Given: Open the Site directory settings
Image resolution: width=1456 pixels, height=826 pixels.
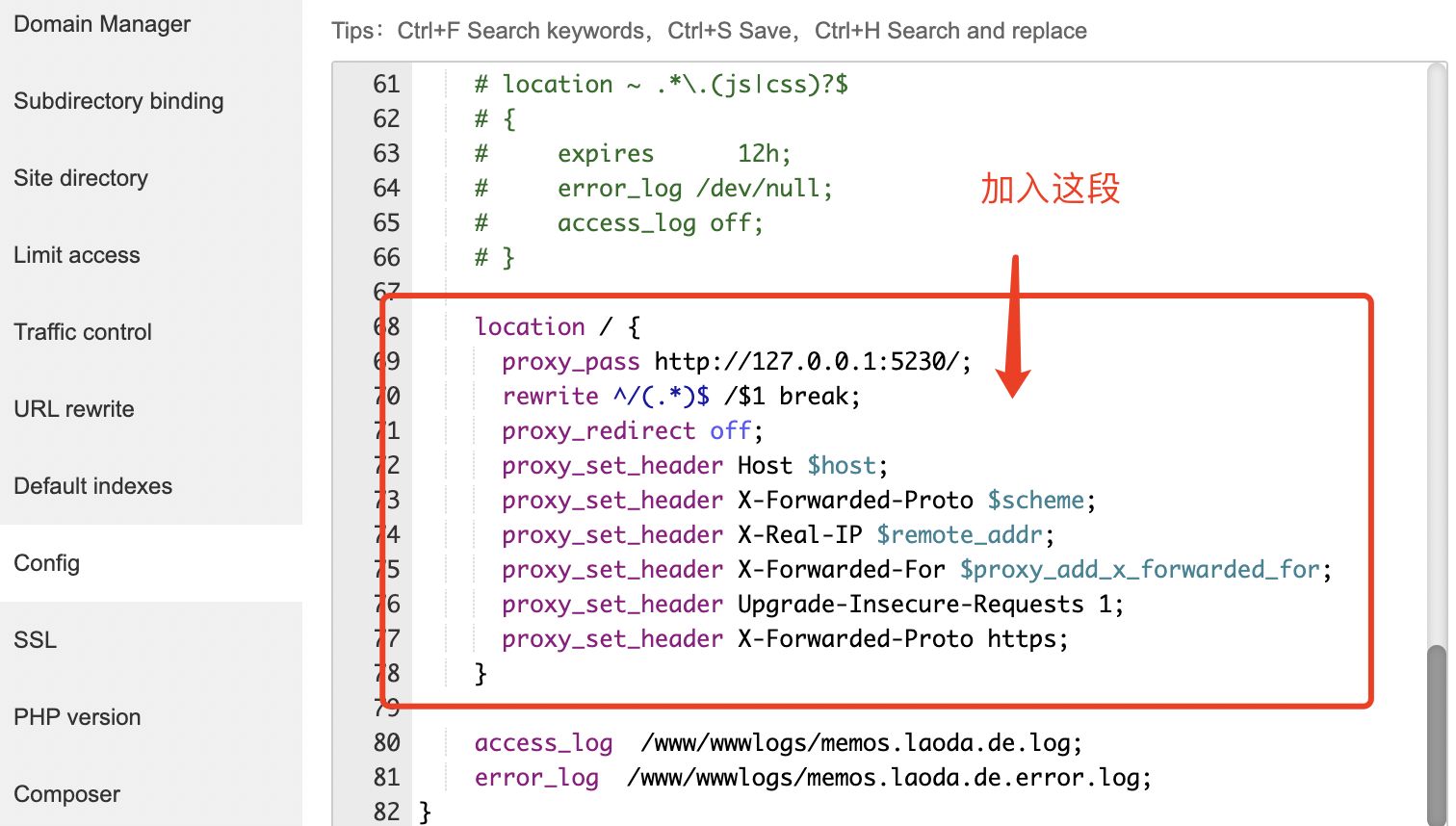Looking at the screenshot, I should click(81, 177).
